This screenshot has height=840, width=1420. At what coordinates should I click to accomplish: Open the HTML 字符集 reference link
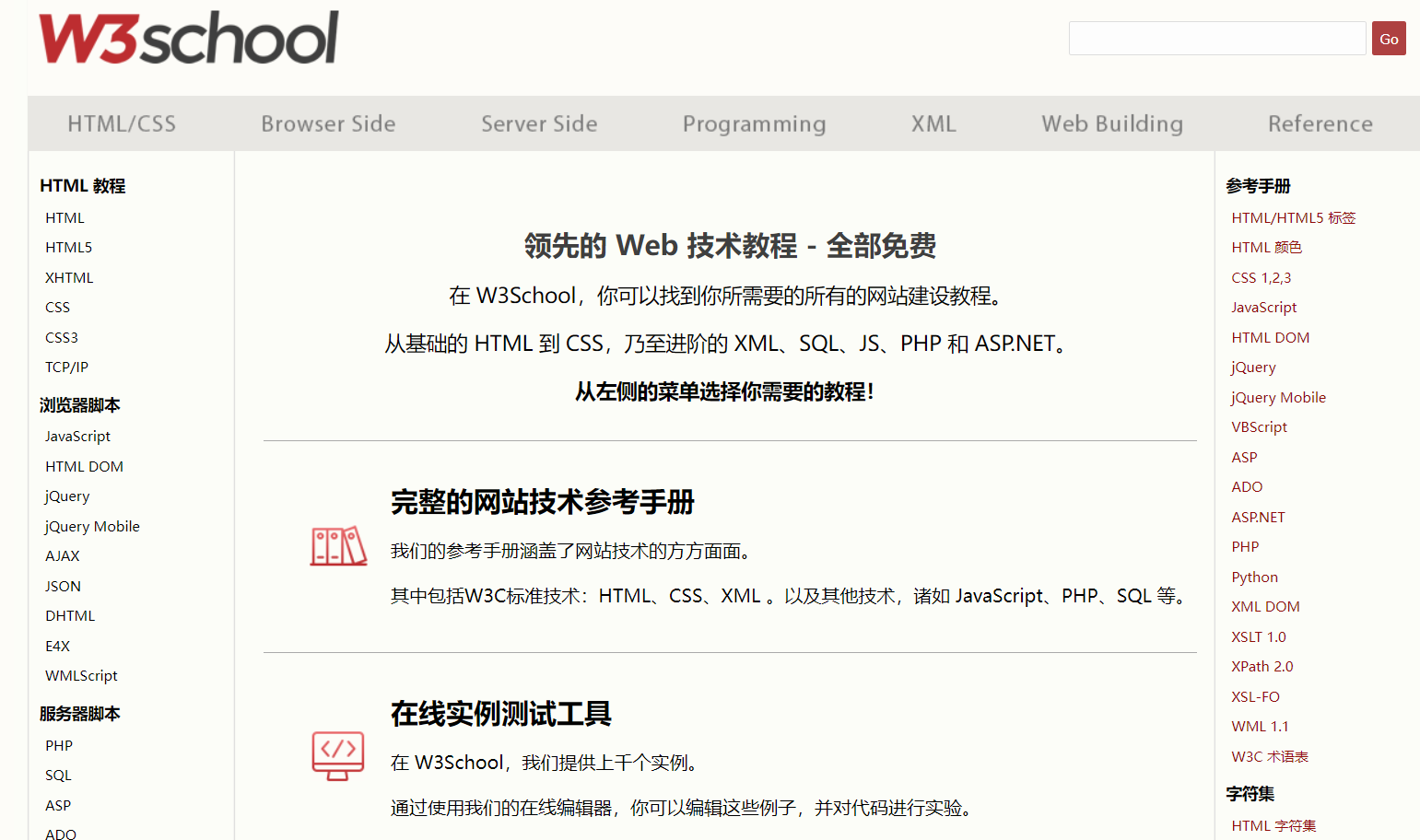1273,825
